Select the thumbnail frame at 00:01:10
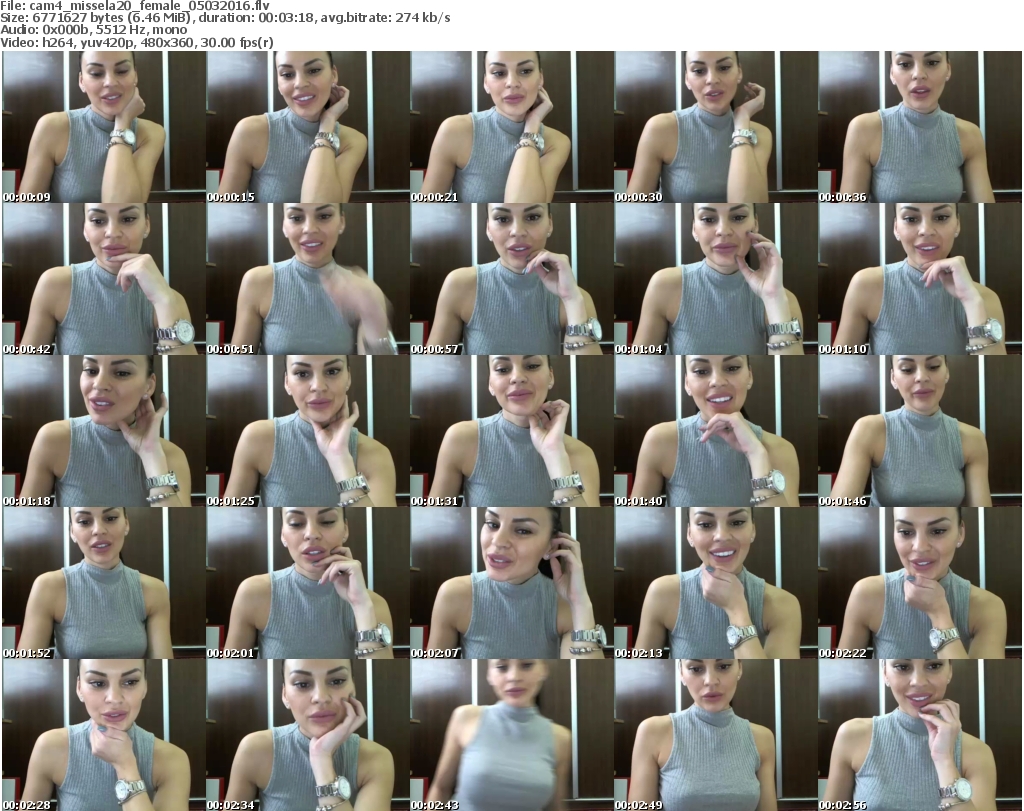 click(920, 279)
